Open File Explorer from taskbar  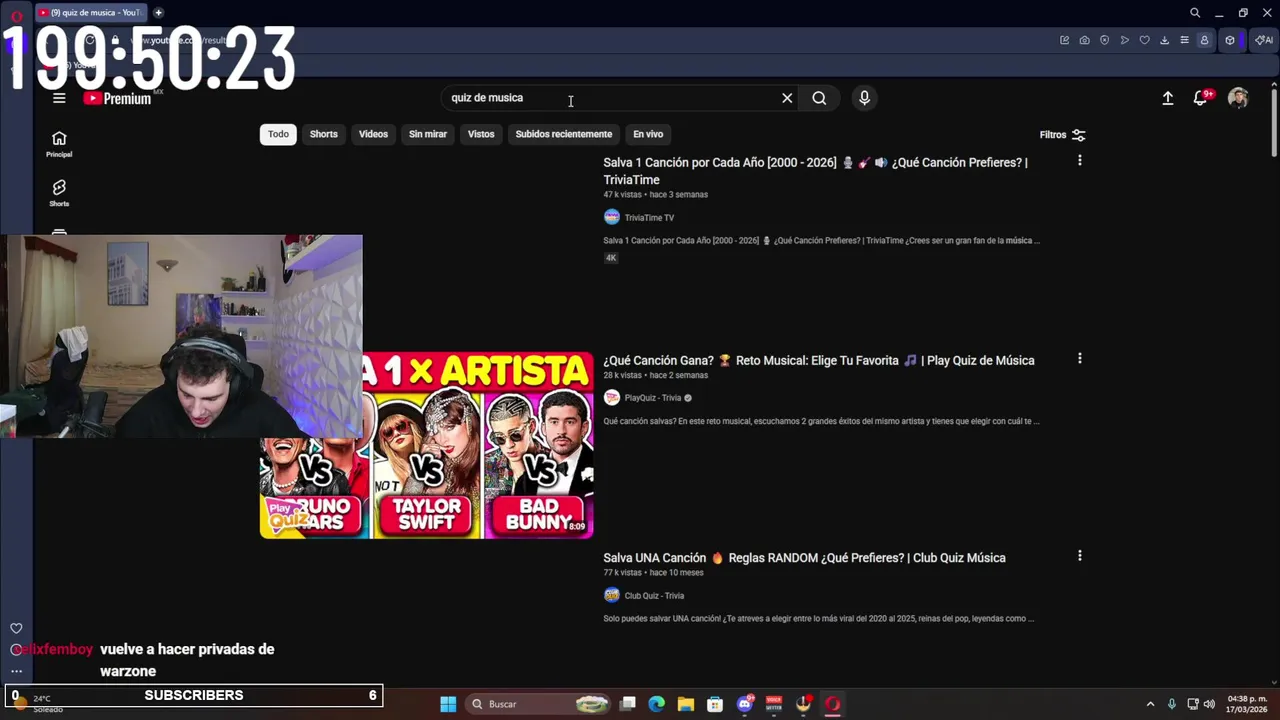685,704
